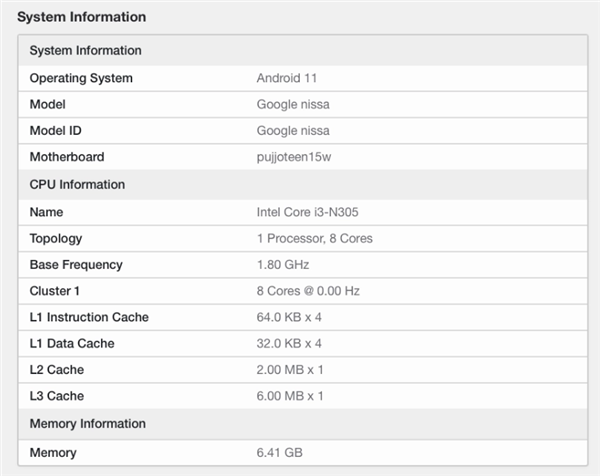600x476 pixels.
Task: Click the L2 Cache row label
Action: click(57, 370)
